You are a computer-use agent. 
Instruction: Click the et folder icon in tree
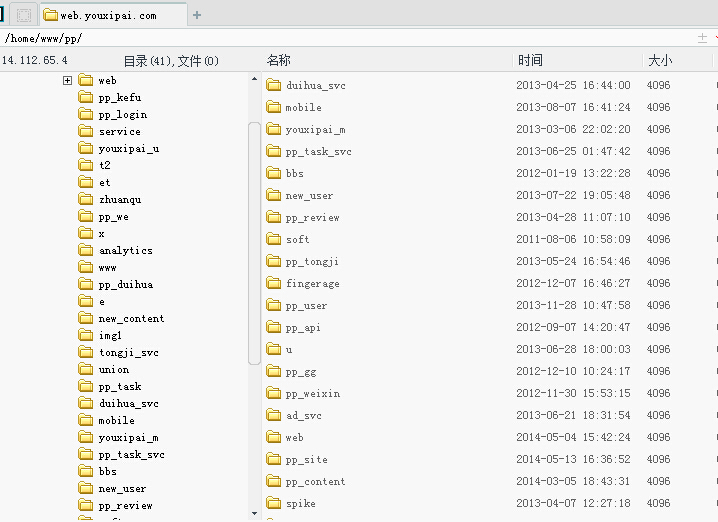click(86, 182)
